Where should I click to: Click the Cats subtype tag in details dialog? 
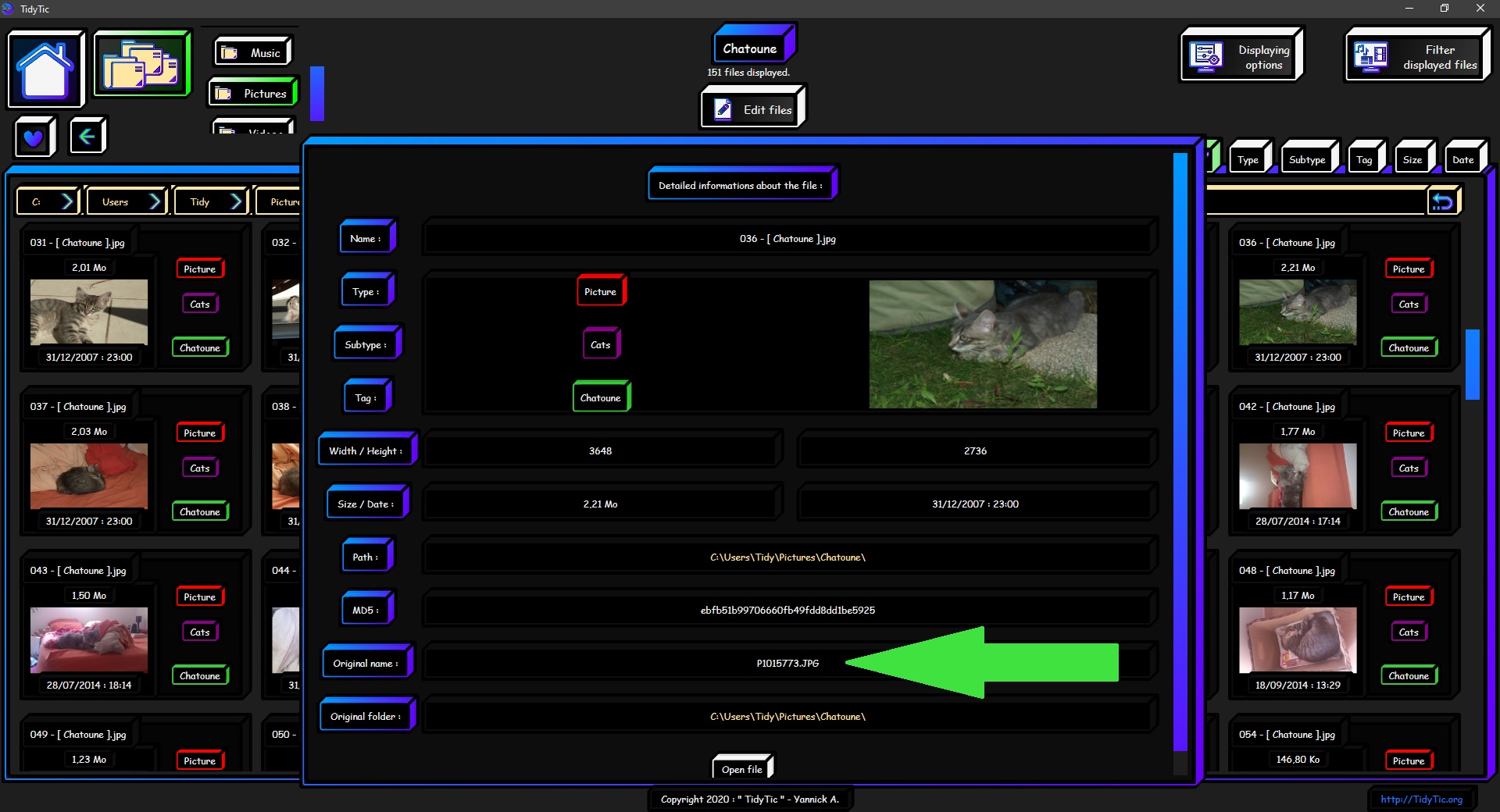pos(601,344)
